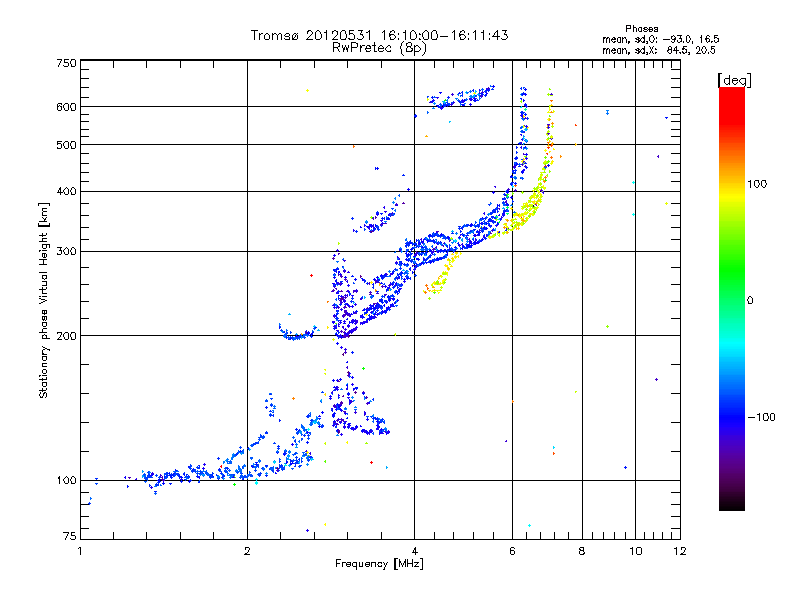Screen dimensions: 800x600
Task: Click the y-axis '75' tick label
Action: coord(70,536)
